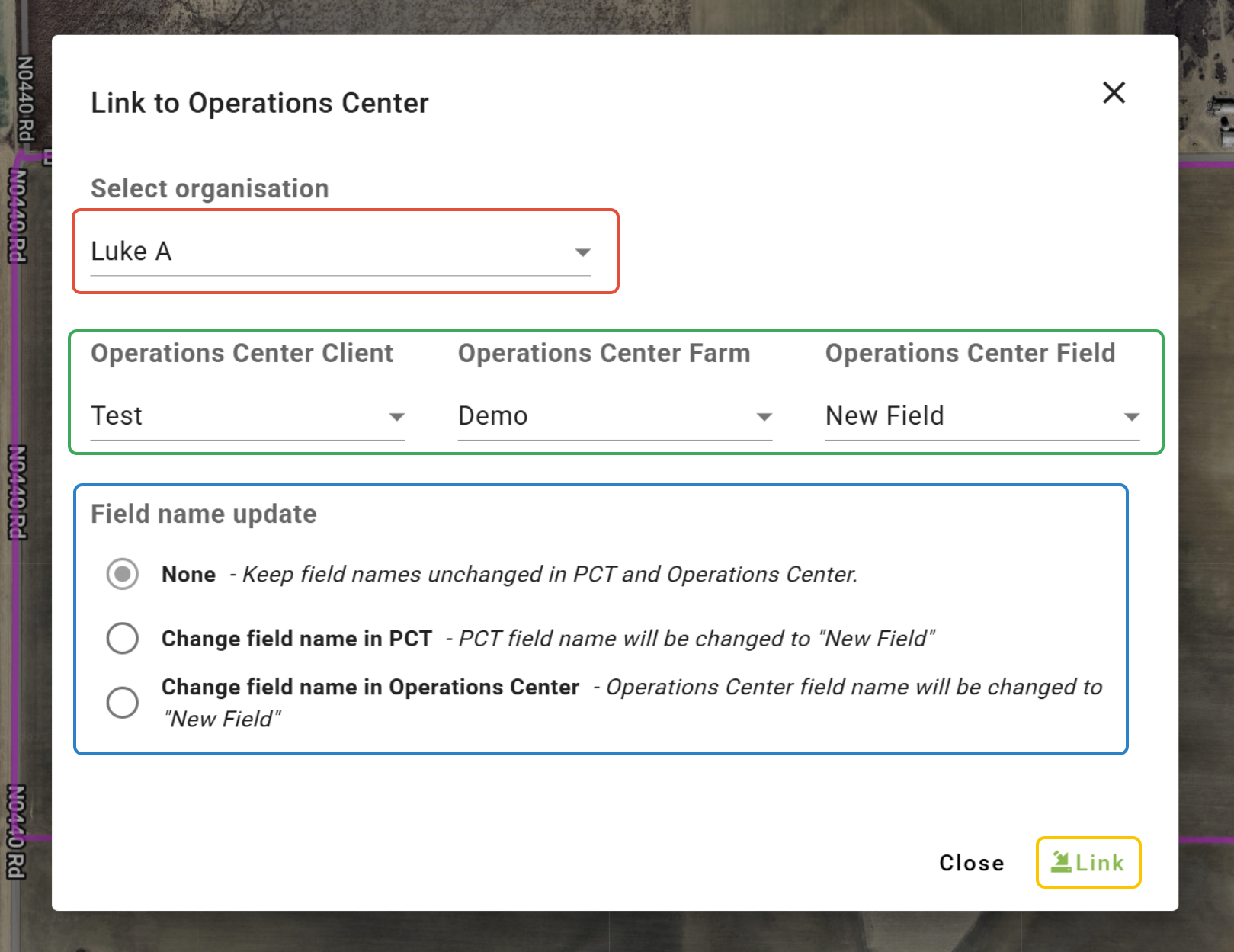Select the None radio option
This screenshot has height=952, width=1234.
click(123, 574)
